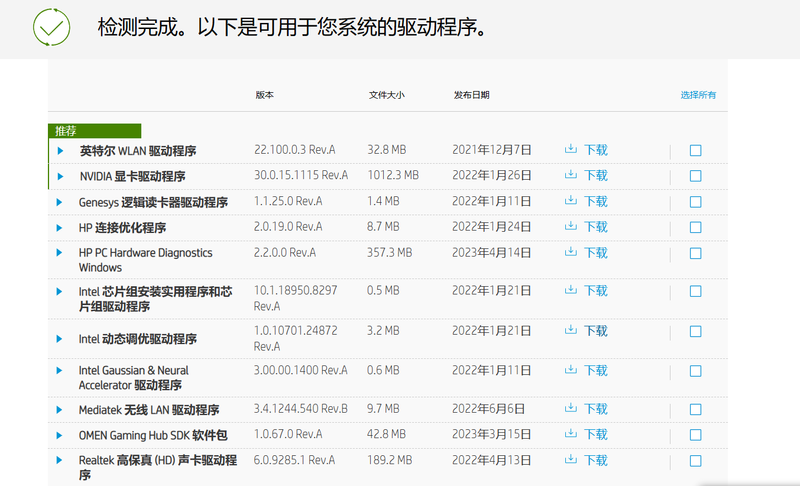Tick the NVIDIA 显卡驱动程序 checkbox
Viewport: 800px width, 486px height.
696,176
